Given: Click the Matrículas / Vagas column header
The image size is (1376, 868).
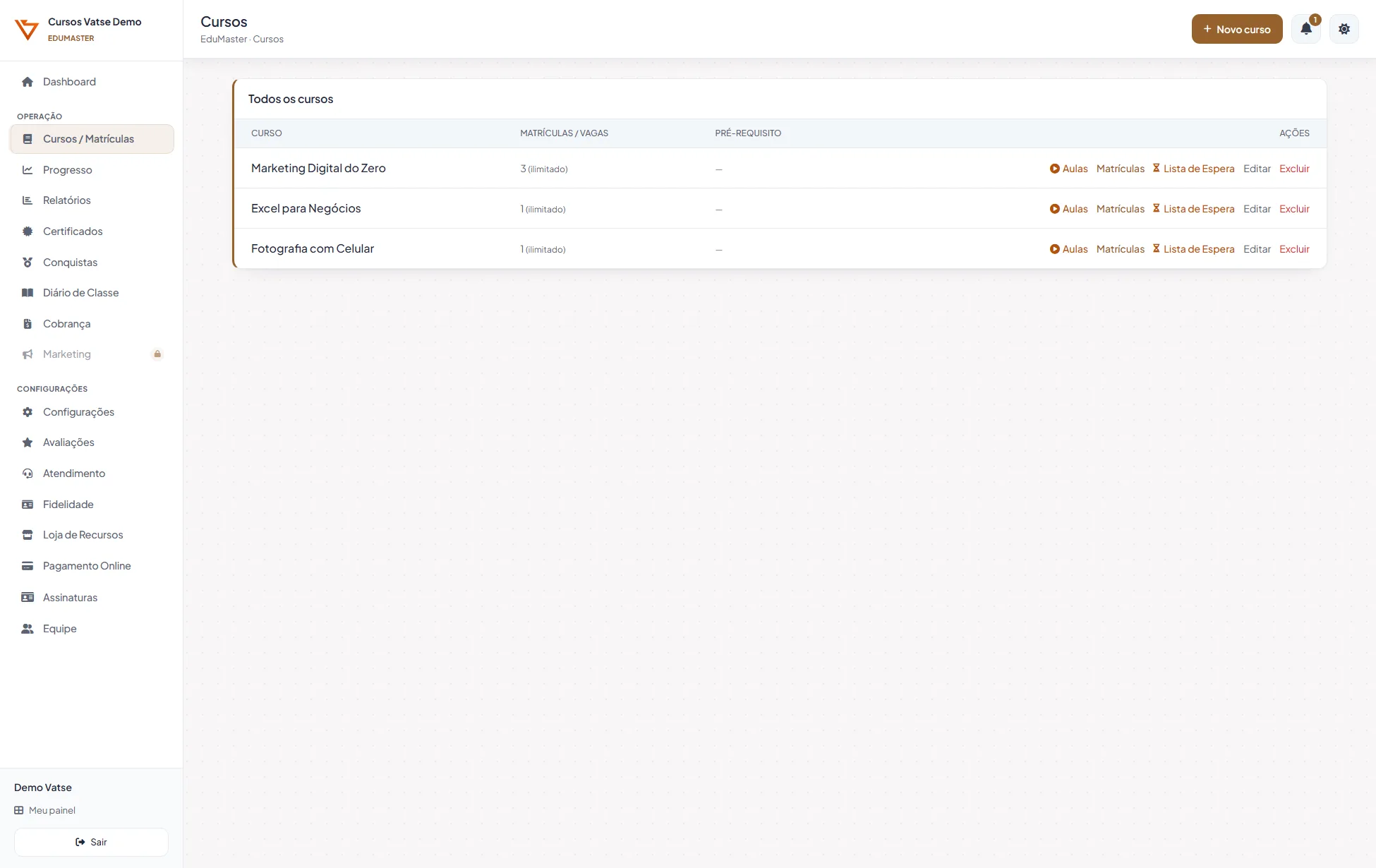Looking at the screenshot, I should point(564,133).
